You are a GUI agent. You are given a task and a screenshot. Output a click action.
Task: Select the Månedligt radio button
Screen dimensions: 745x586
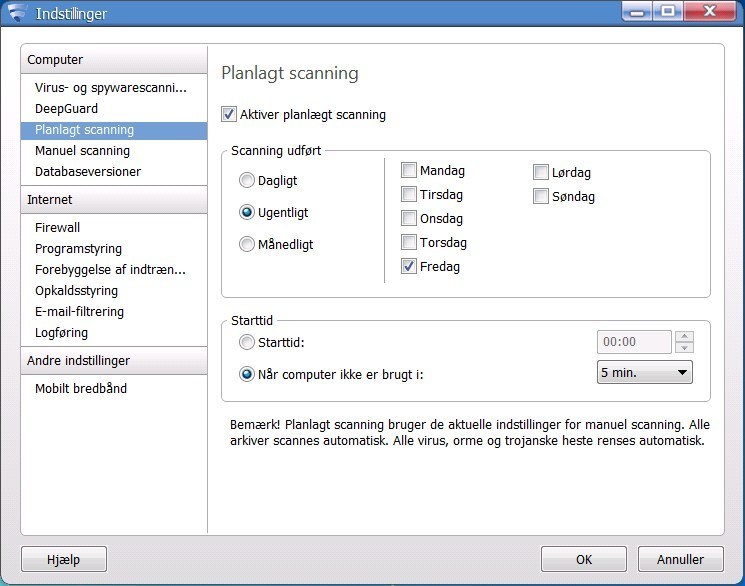tap(247, 244)
